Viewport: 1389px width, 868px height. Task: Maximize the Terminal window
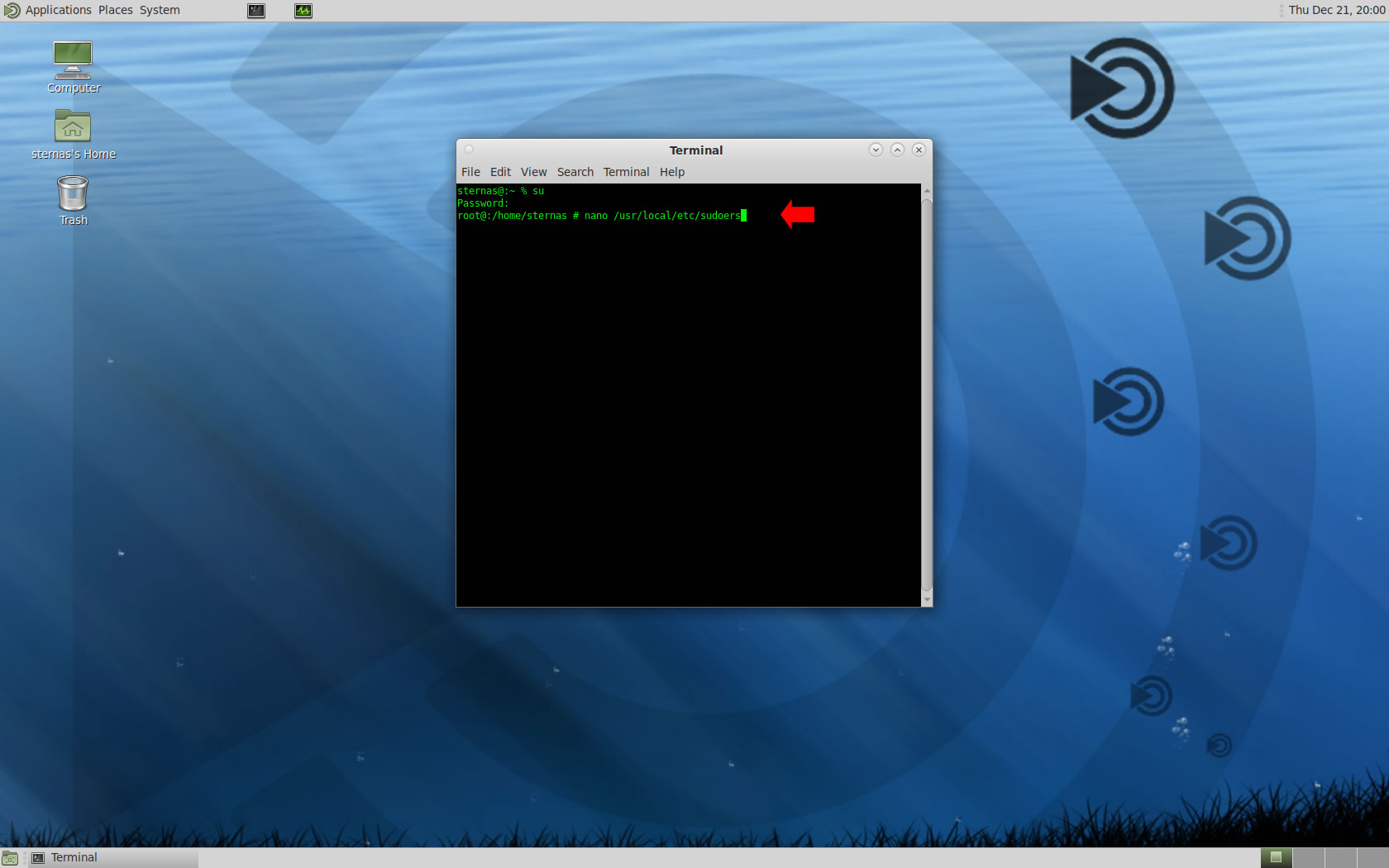pyautogui.click(x=897, y=150)
